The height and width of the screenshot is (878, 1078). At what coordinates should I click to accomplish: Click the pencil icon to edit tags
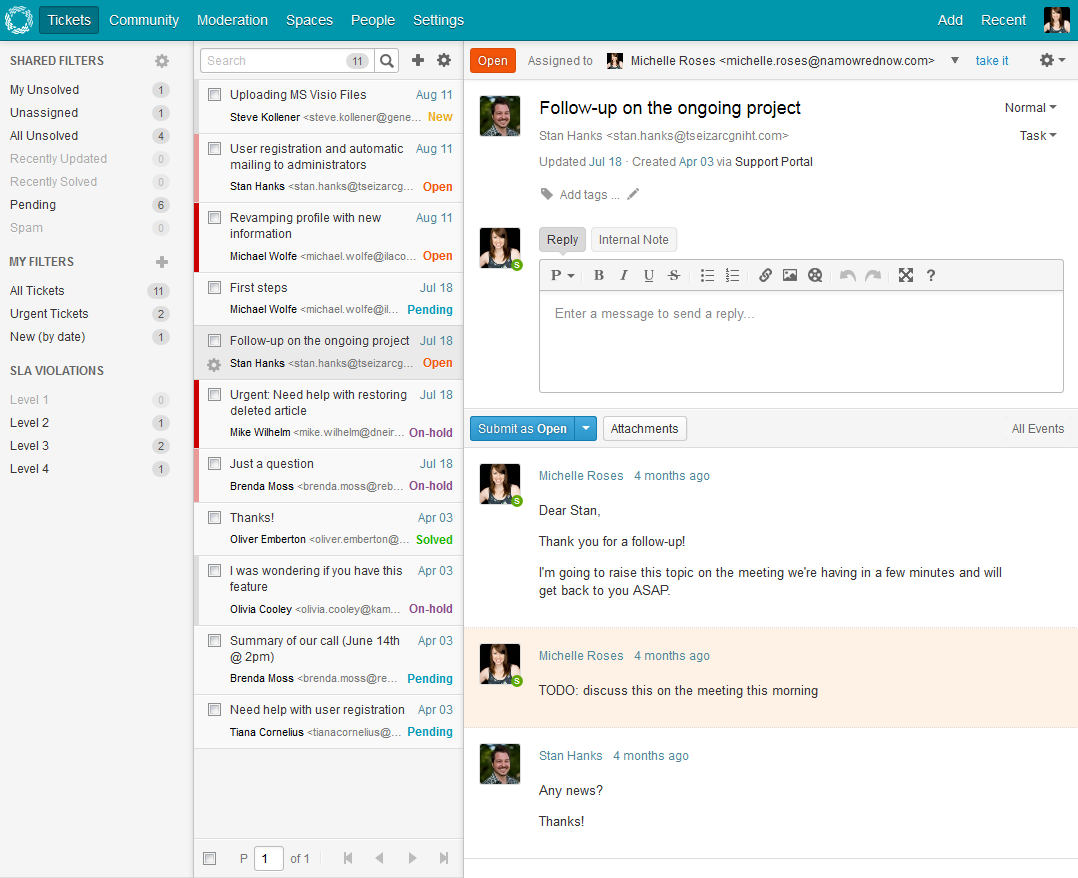pyautogui.click(x=633, y=194)
